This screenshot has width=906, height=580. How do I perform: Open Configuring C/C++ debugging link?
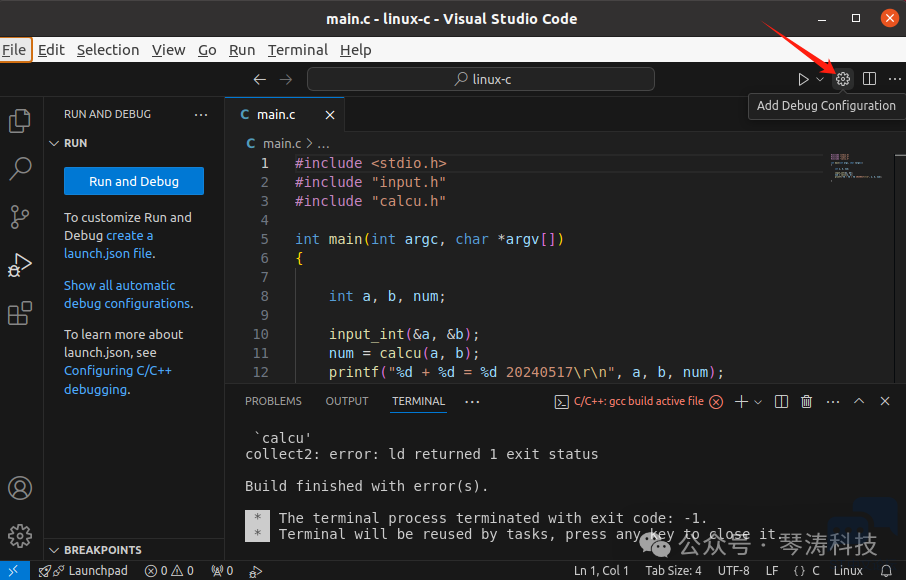118,380
